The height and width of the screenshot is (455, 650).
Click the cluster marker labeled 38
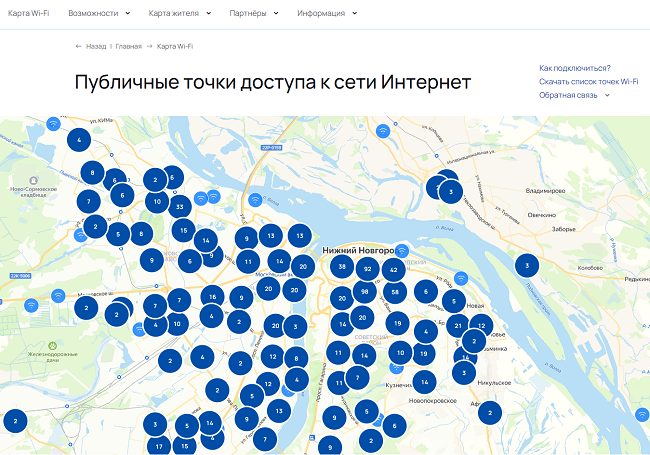pos(342,267)
